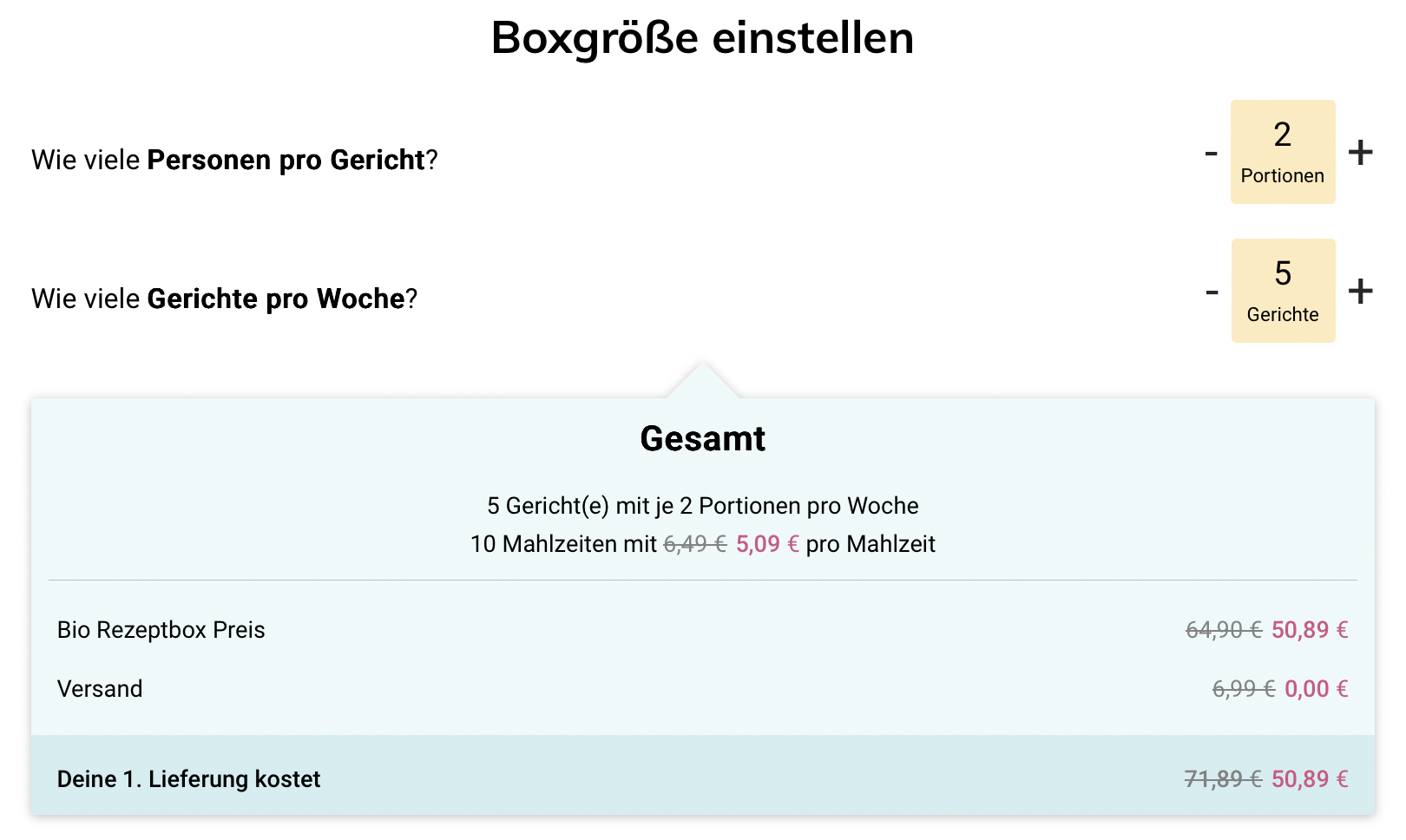The image size is (1406, 840).
Task: Click the free 0,00 € shipping price
Action: tap(1316, 689)
